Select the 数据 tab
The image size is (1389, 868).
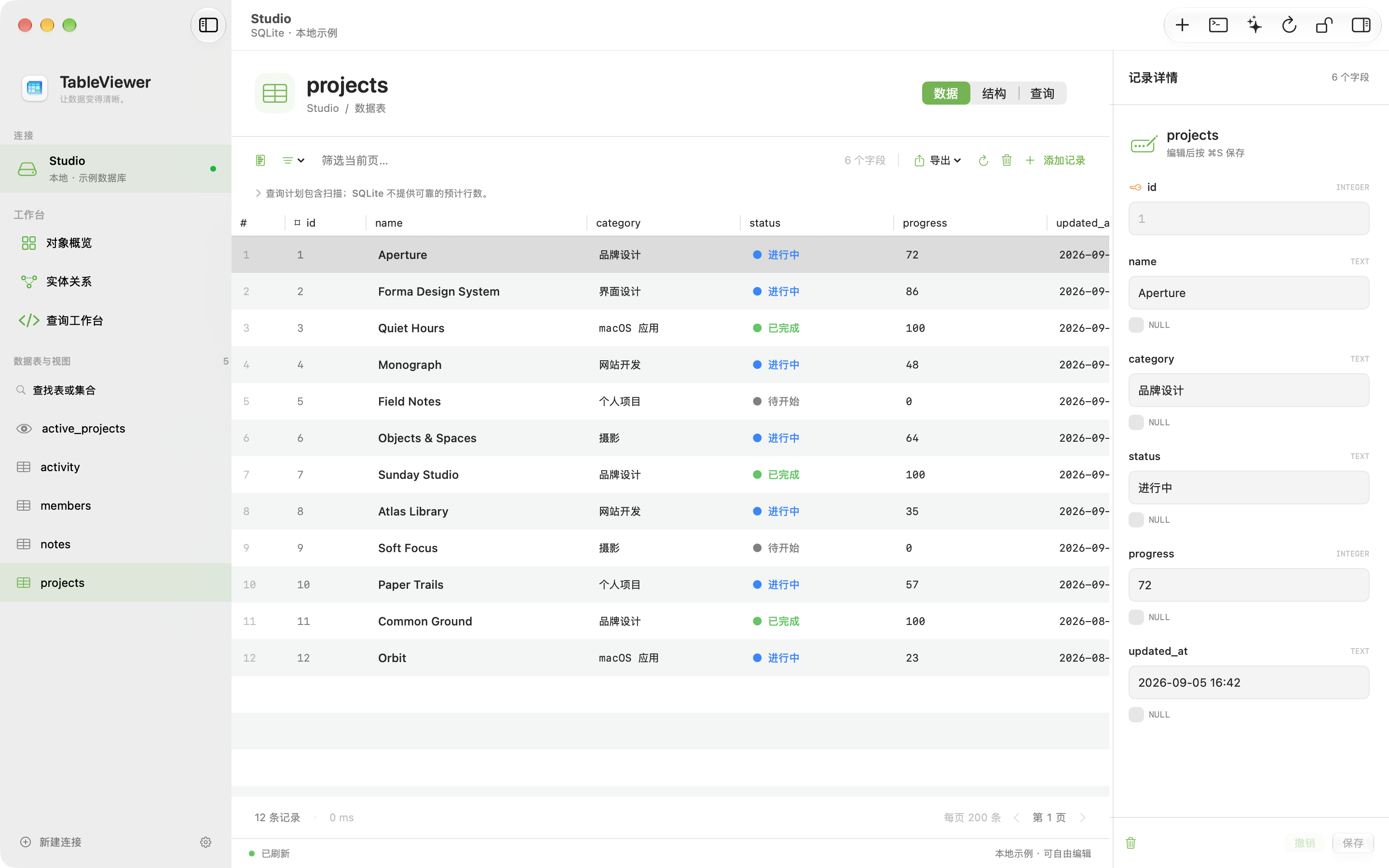pos(945,93)
